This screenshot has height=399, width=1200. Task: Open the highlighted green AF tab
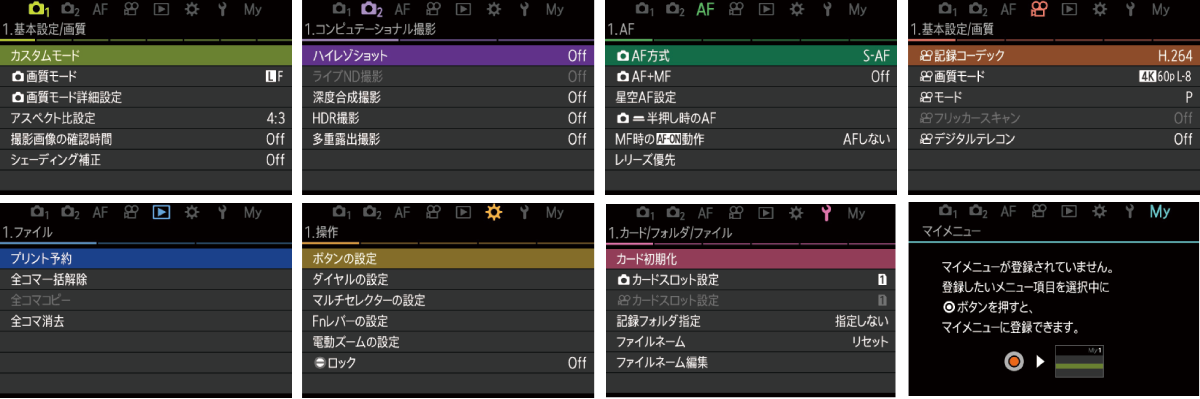pyautogui.click(x=705, y=9)
